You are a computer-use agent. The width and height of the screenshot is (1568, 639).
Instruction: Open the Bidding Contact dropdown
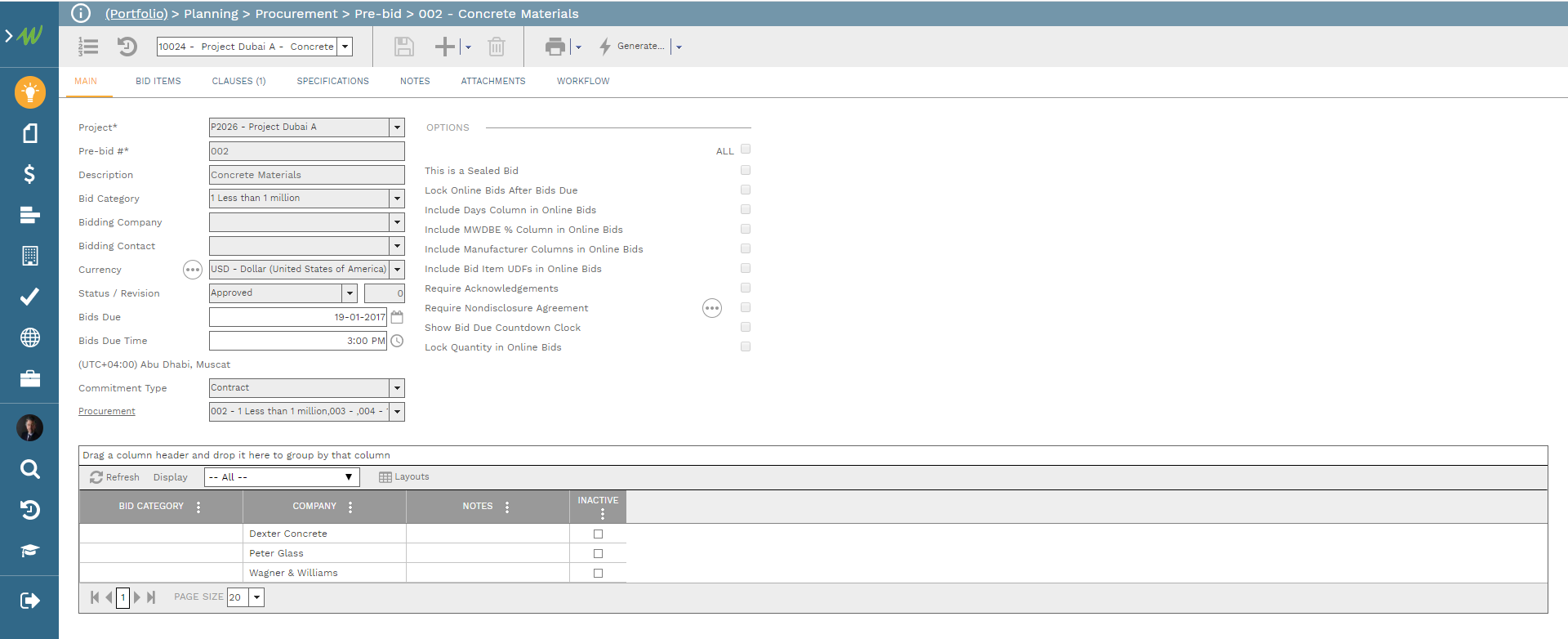[x=397, y=246]
